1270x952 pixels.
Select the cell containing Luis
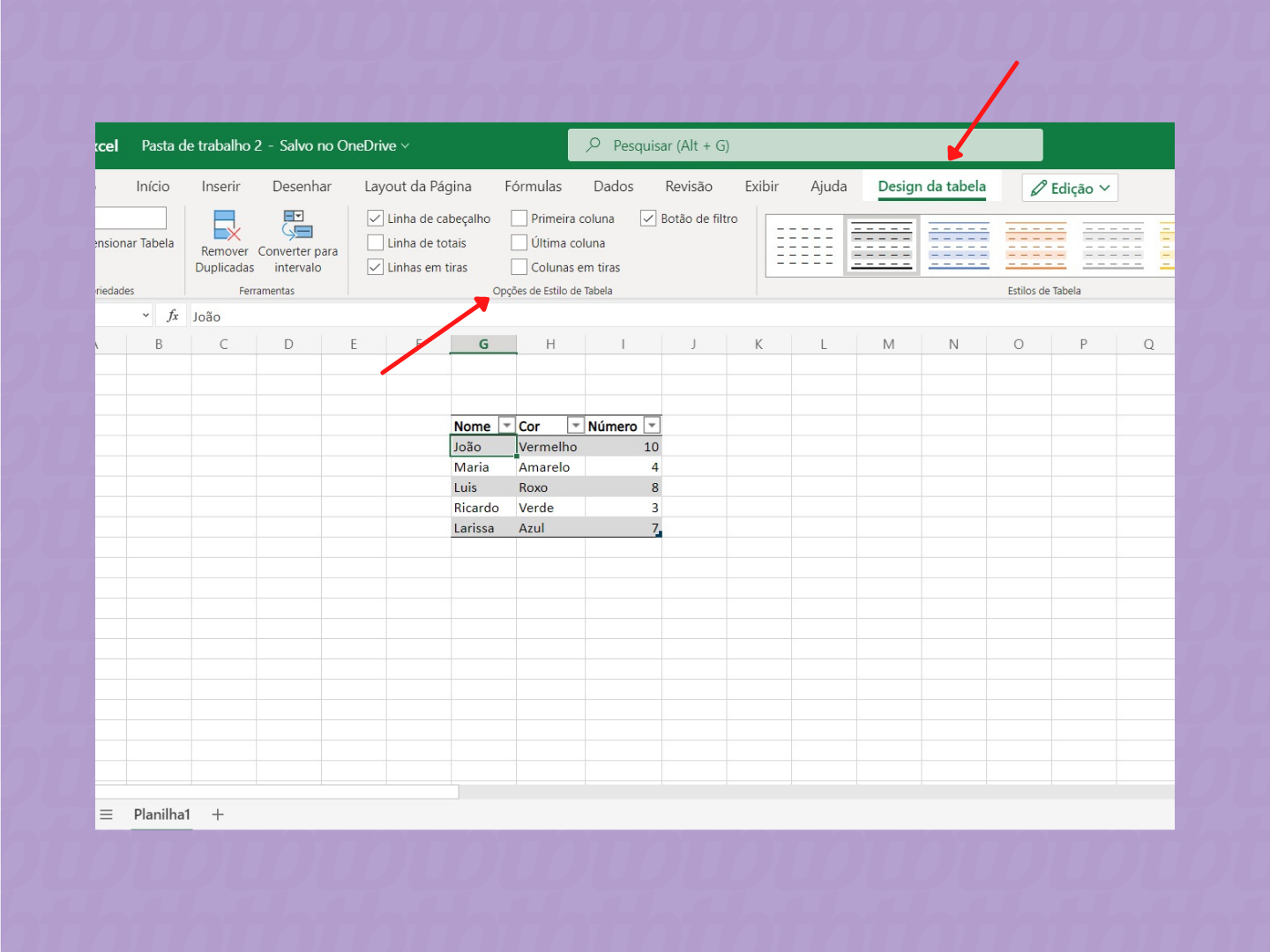click(483, 487)
